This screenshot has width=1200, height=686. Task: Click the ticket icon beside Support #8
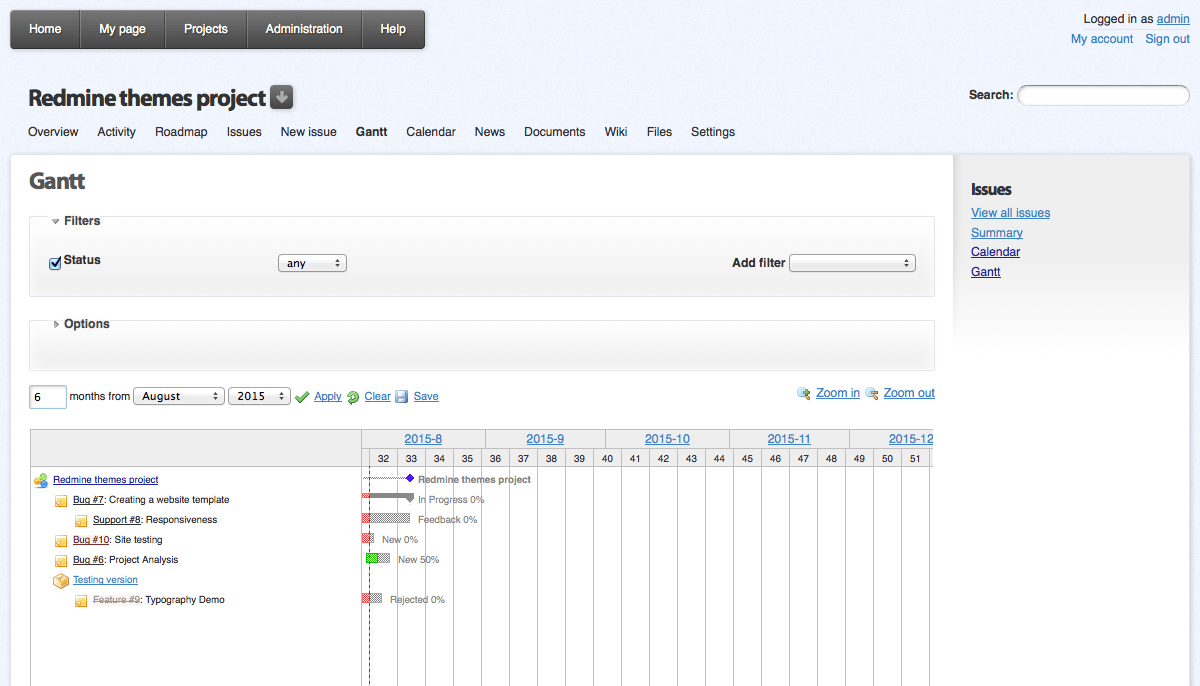tap(81, 521)
